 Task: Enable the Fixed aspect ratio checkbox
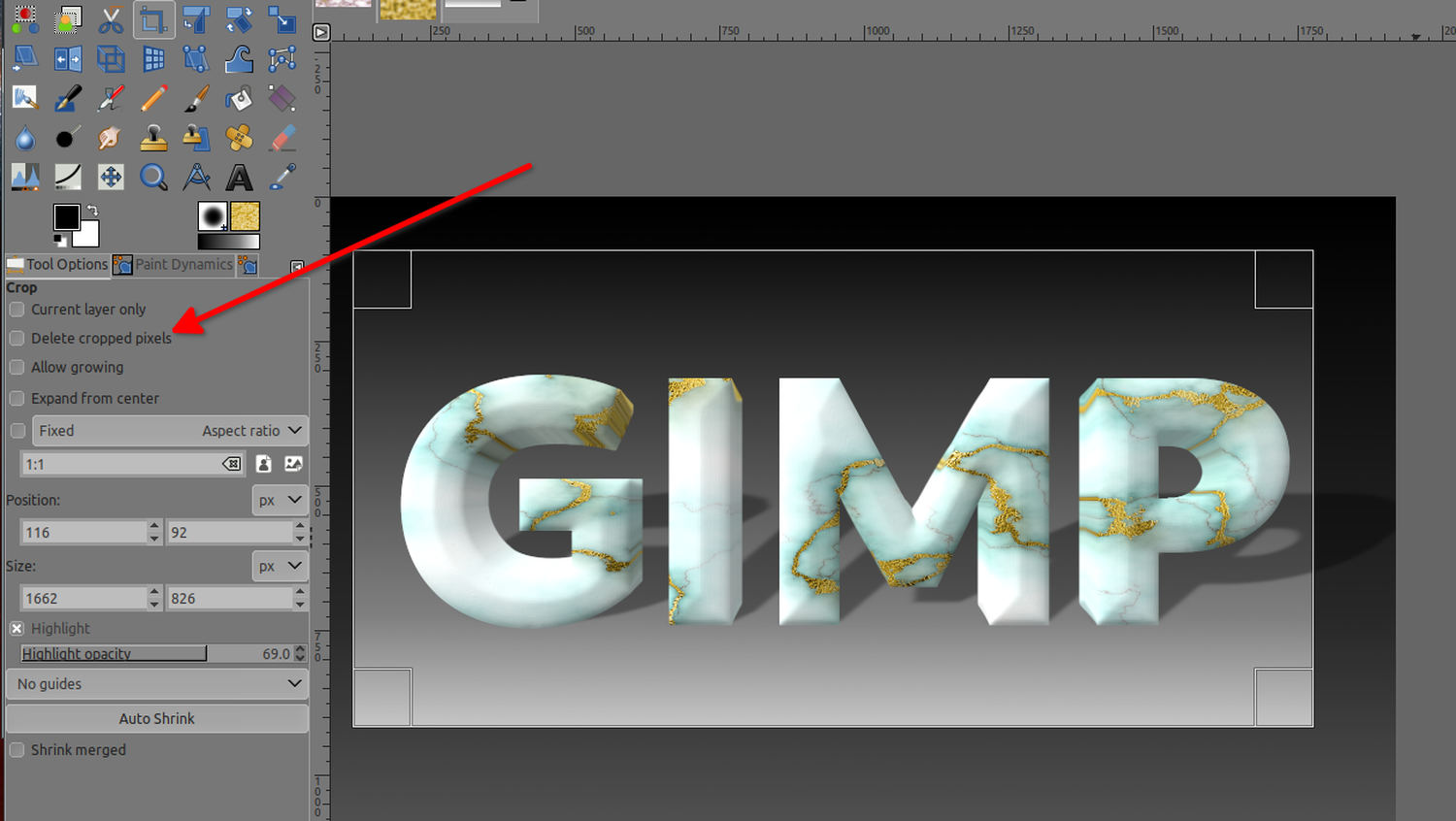pos(17,431)
